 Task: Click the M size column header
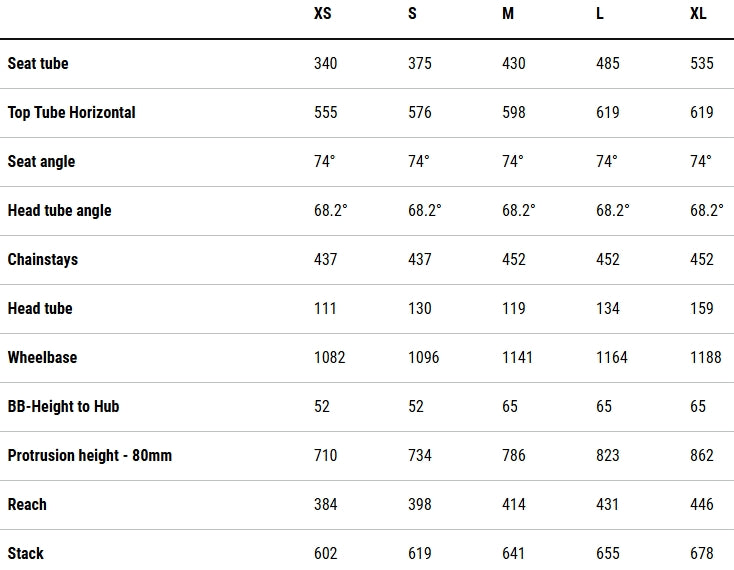508,13
